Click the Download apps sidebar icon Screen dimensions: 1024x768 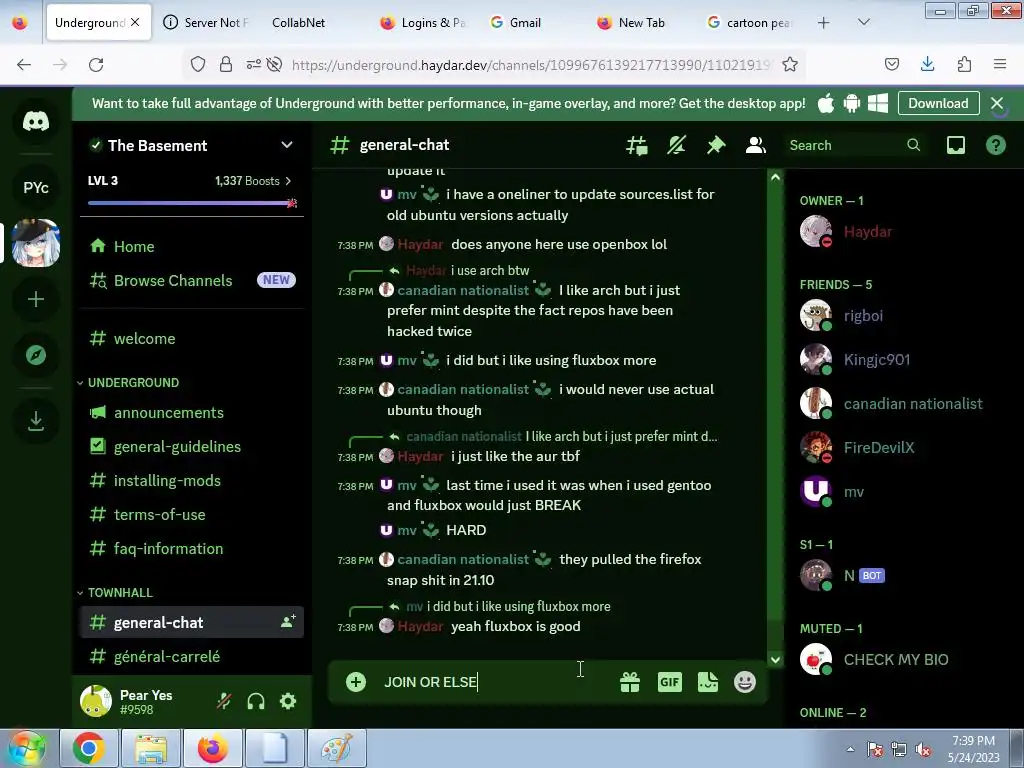(36, 421)
